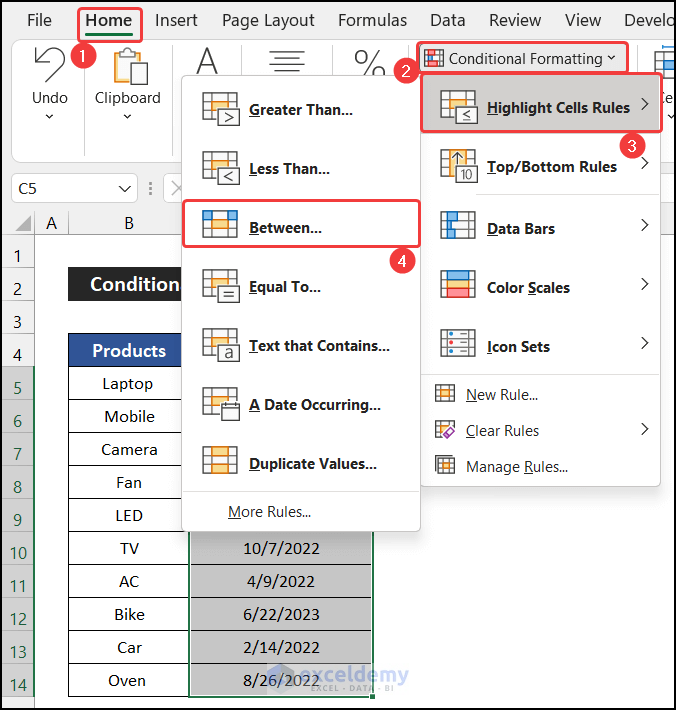This screenshot has height=710, width=676.
Task: Click the Laptop cell
Action: tap(127, 384)
